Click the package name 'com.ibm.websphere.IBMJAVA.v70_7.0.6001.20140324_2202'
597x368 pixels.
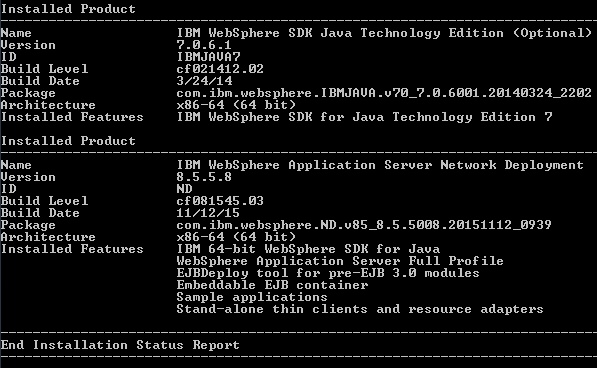pyautogui.click(x=384, y=93)
